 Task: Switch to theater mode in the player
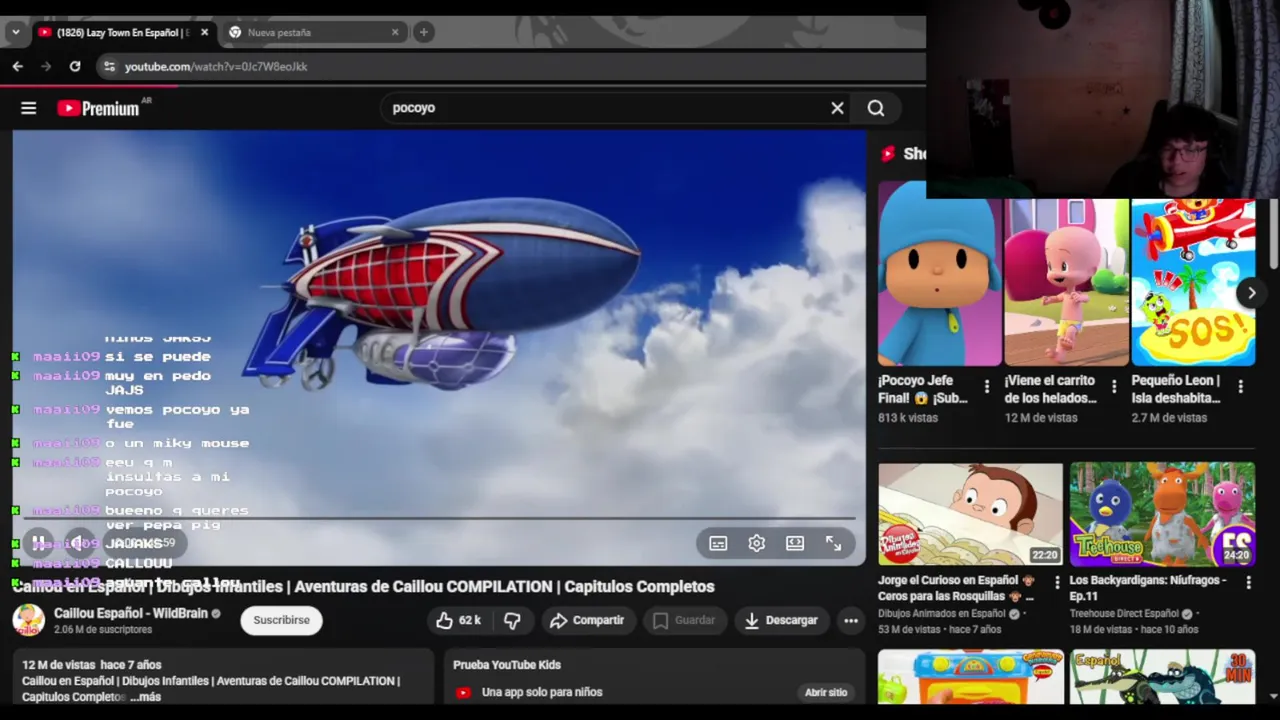click(795, 543)
